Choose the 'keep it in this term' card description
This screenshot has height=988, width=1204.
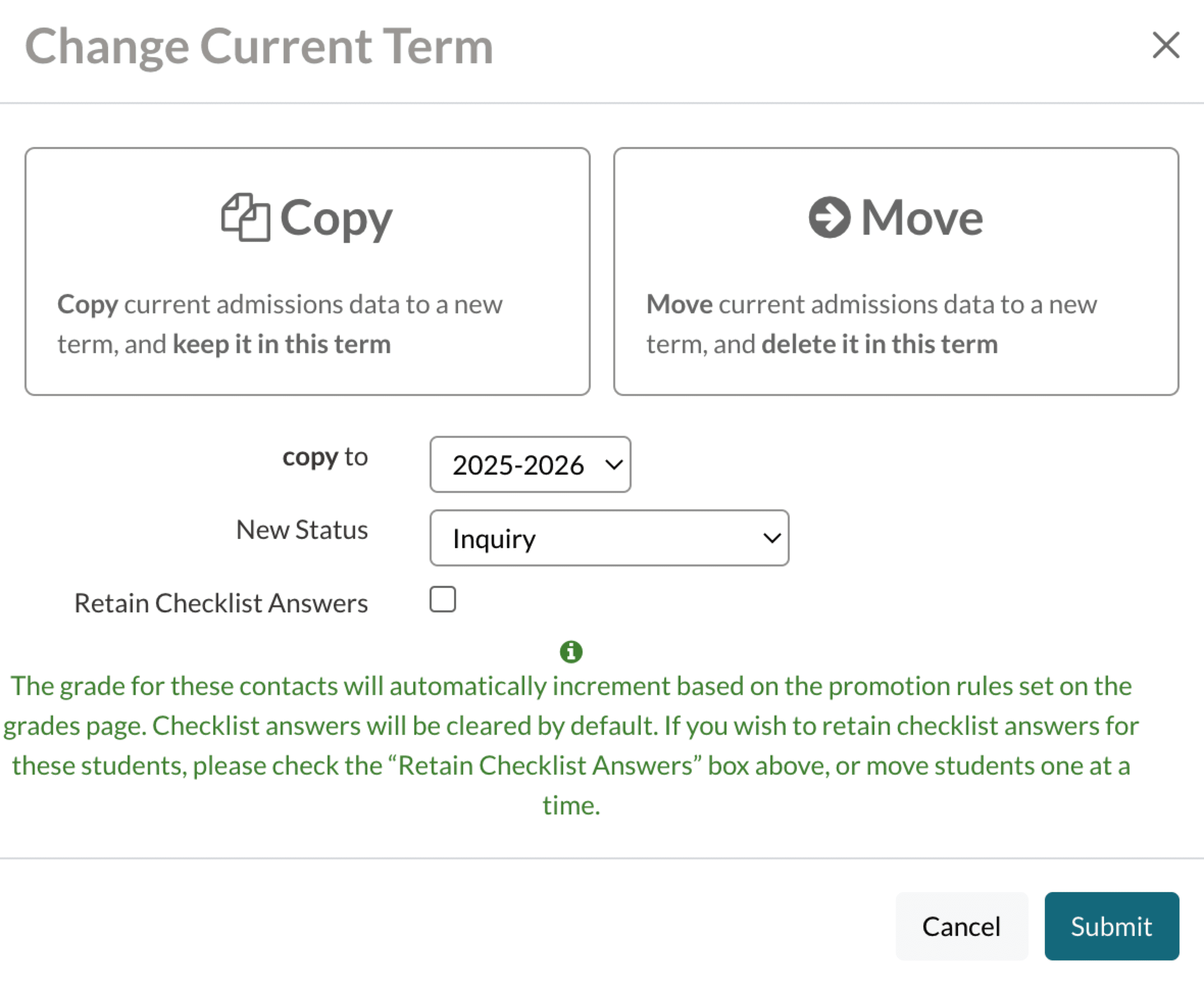point(280,324)
